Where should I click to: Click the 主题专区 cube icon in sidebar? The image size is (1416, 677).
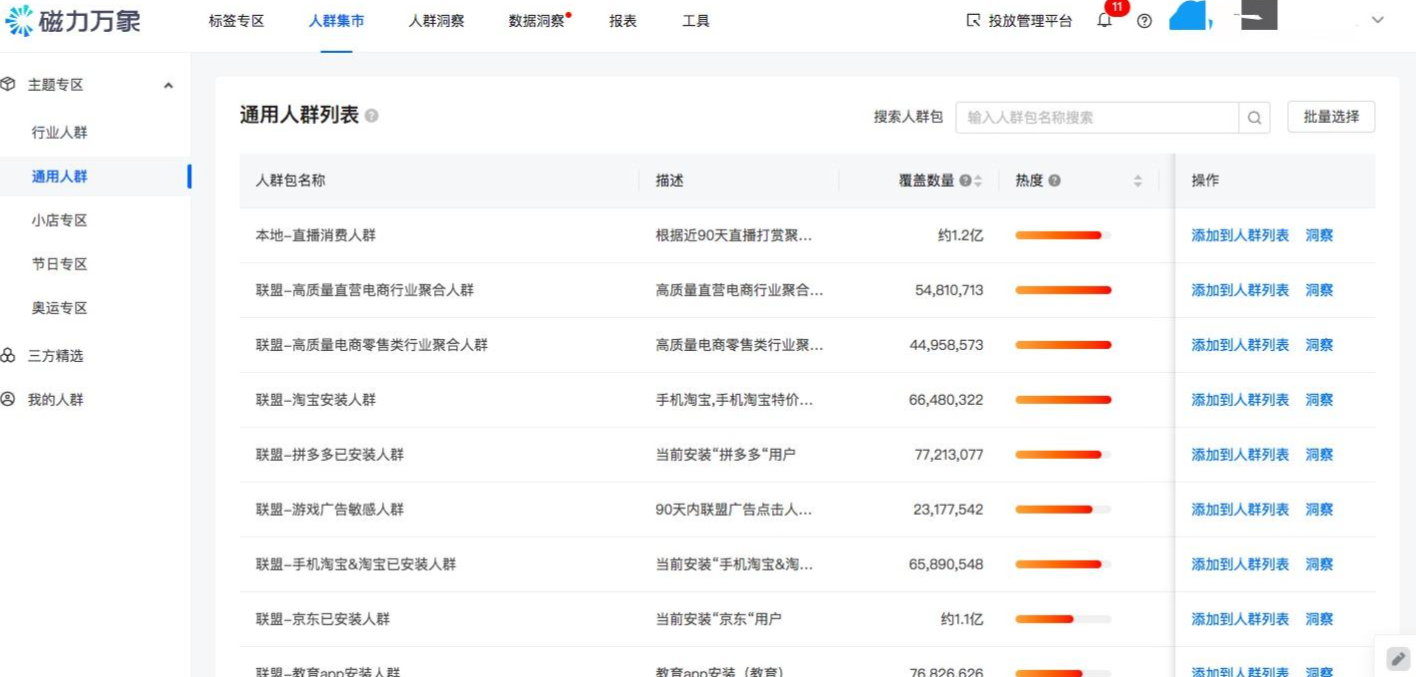9,84
